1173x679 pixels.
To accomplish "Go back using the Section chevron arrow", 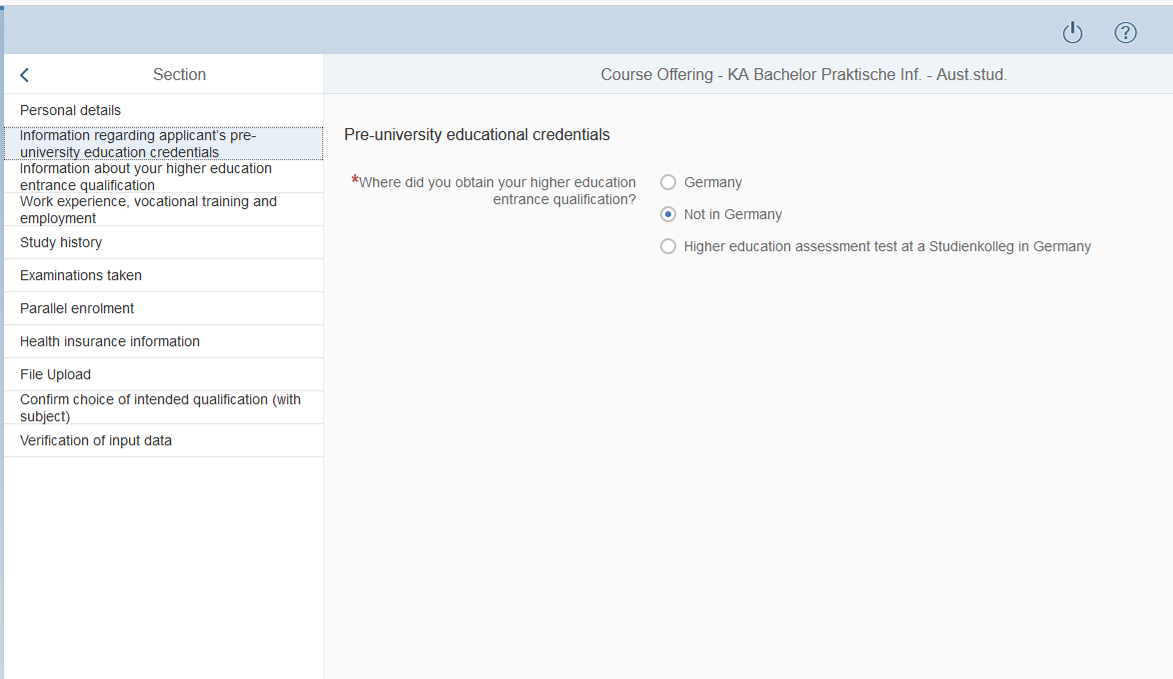I will 25,75.
